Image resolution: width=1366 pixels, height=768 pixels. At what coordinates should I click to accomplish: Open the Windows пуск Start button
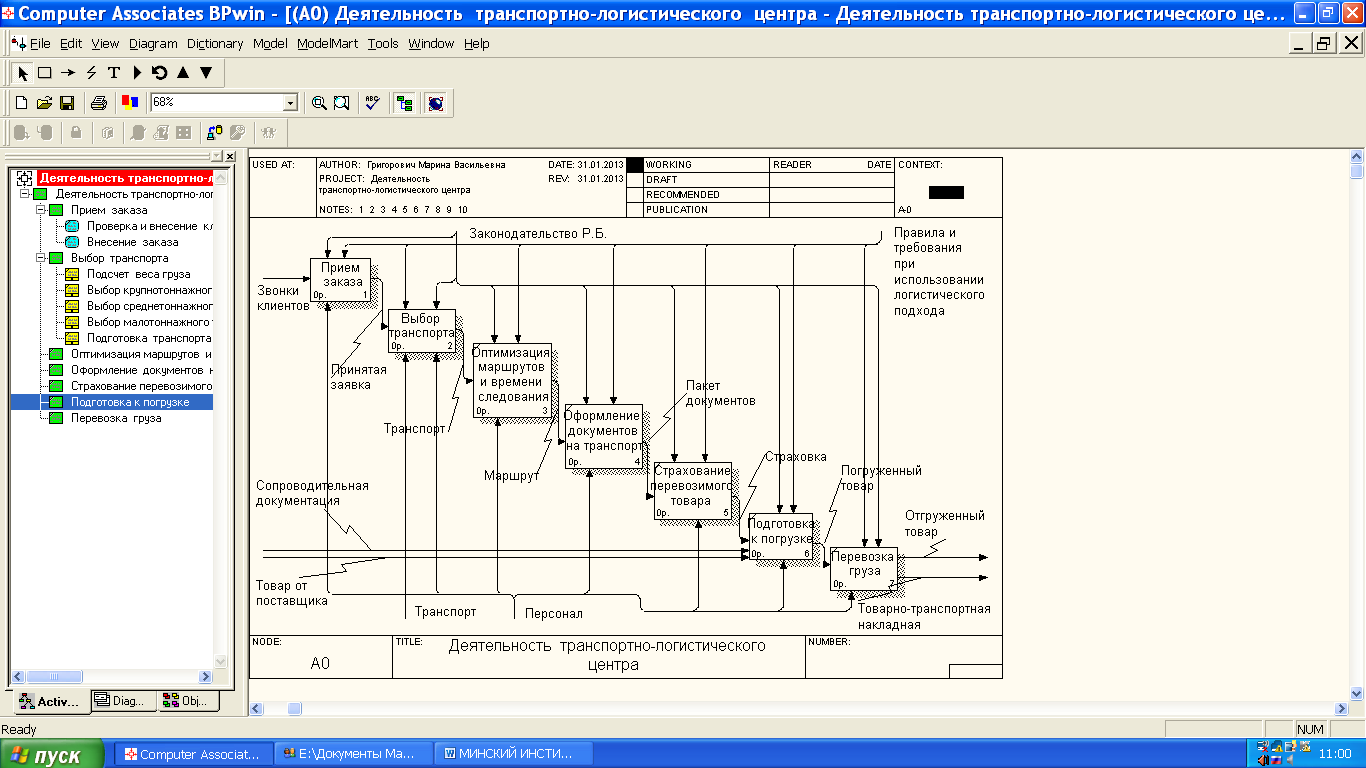[x=53, y=755]
